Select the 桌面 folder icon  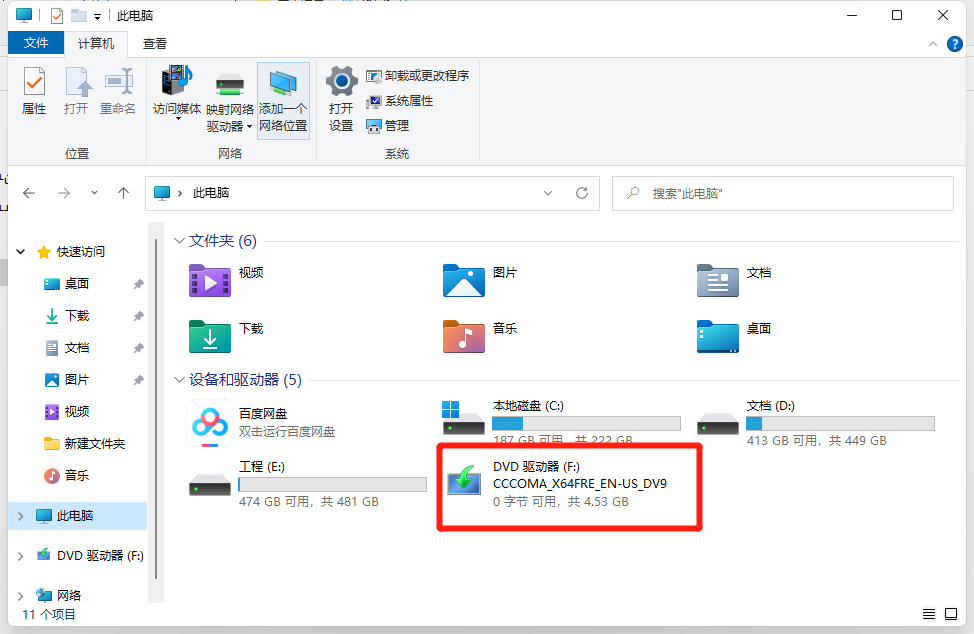pyautogui.click(x=717, y=336)
